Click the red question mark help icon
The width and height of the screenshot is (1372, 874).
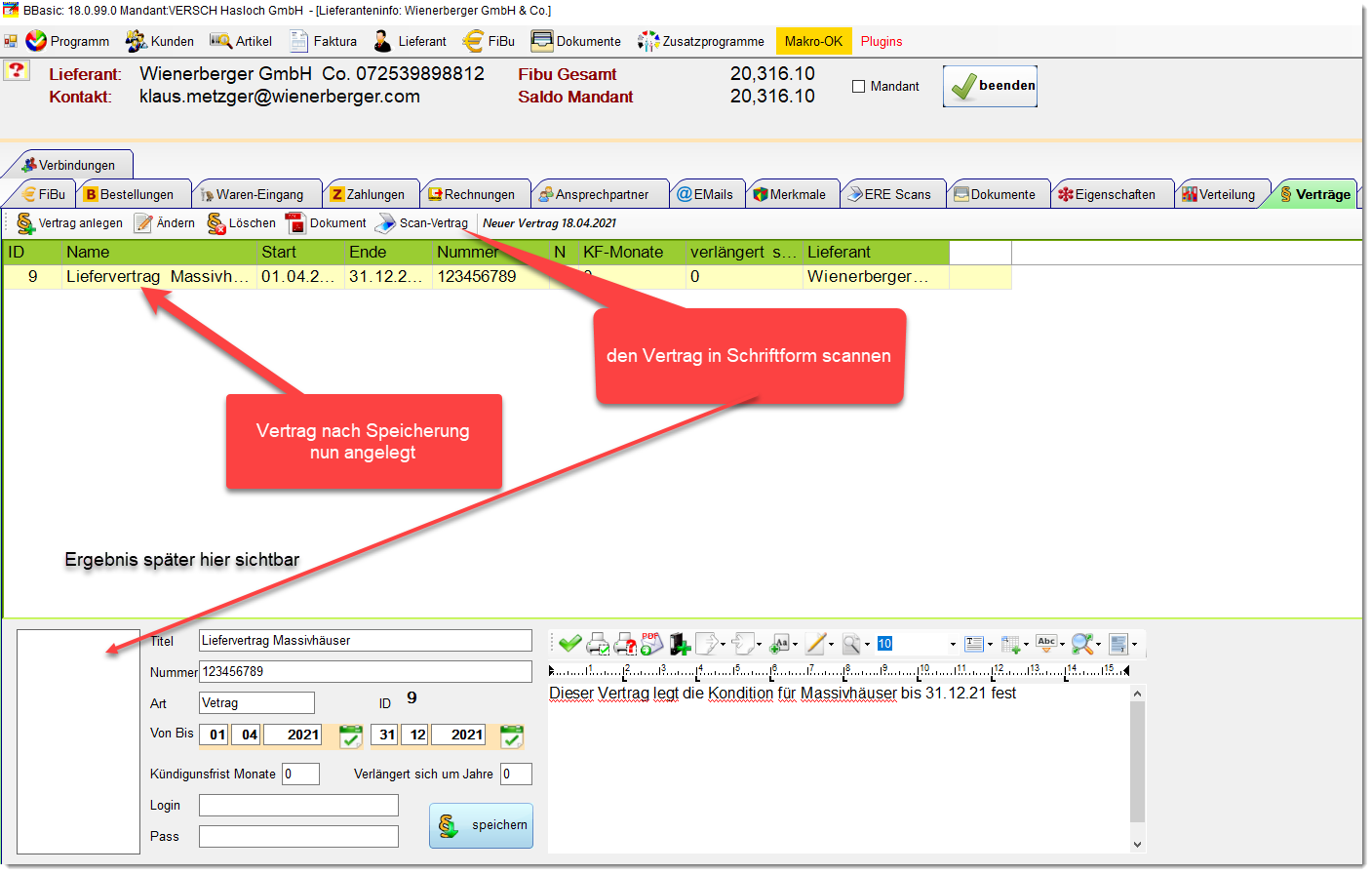[16, 70]
